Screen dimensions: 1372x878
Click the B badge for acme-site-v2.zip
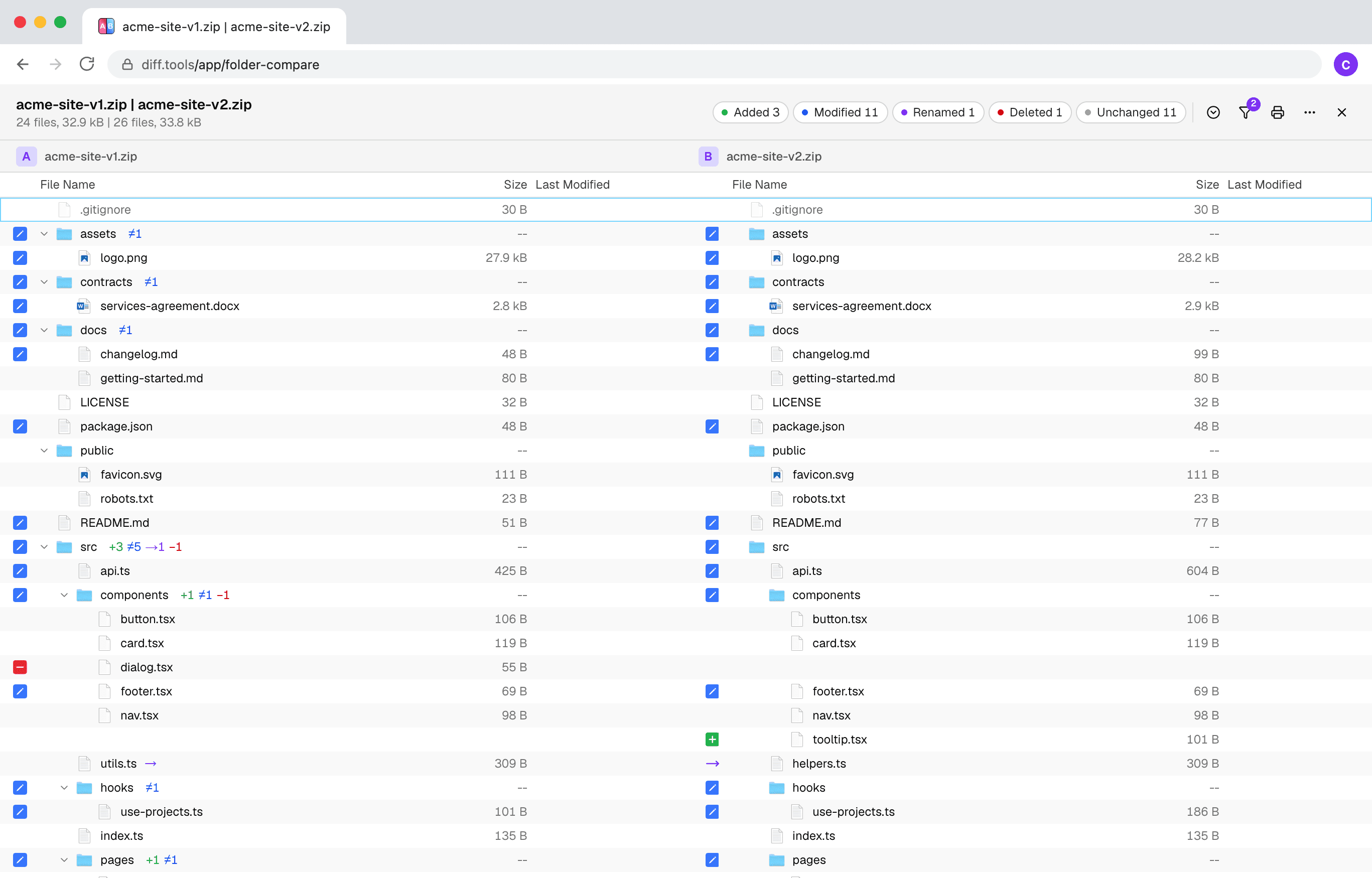pyautogui.click(x=708, y=156)
